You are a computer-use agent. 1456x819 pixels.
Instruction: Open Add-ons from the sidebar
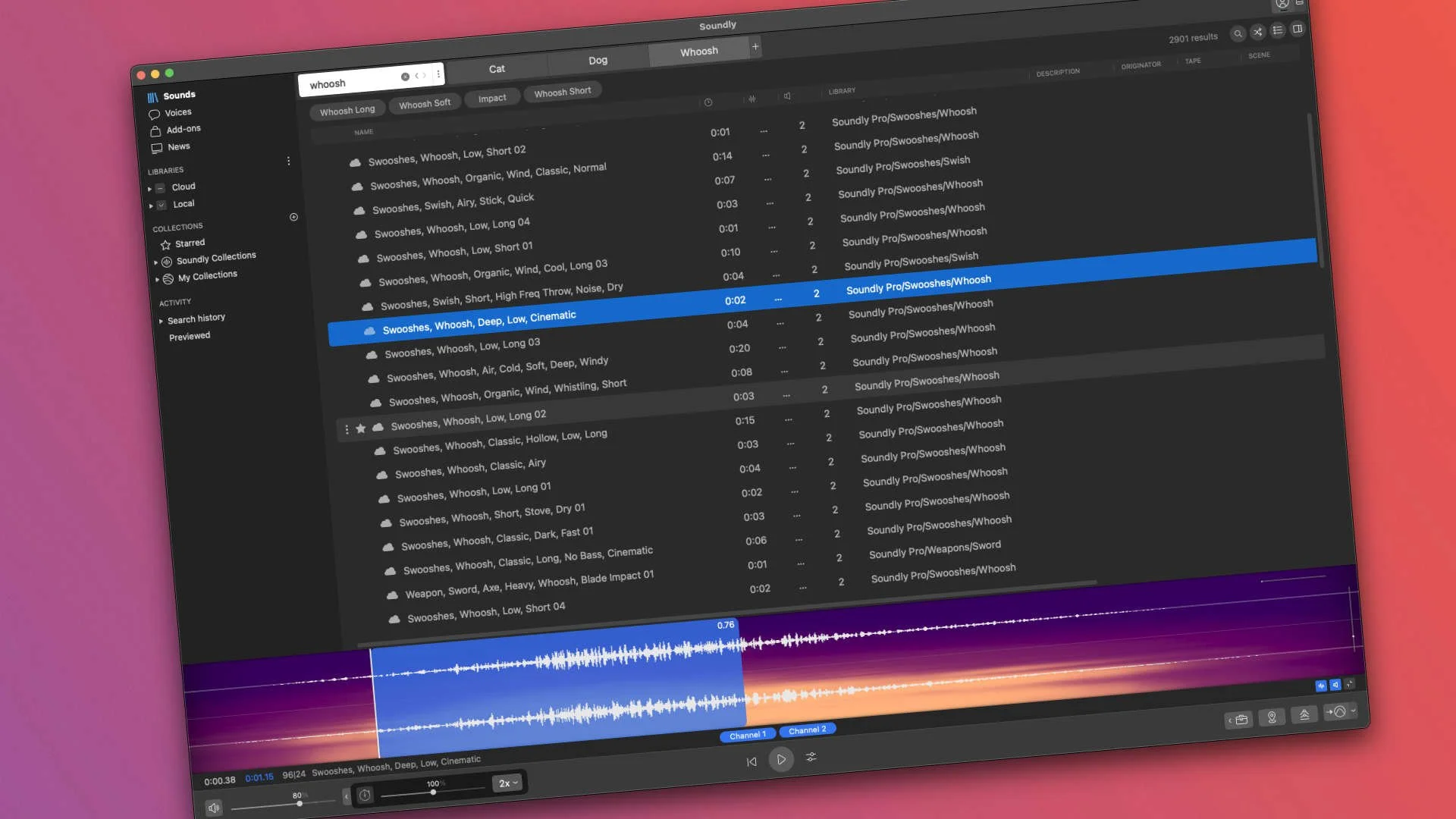pos(183,128)
